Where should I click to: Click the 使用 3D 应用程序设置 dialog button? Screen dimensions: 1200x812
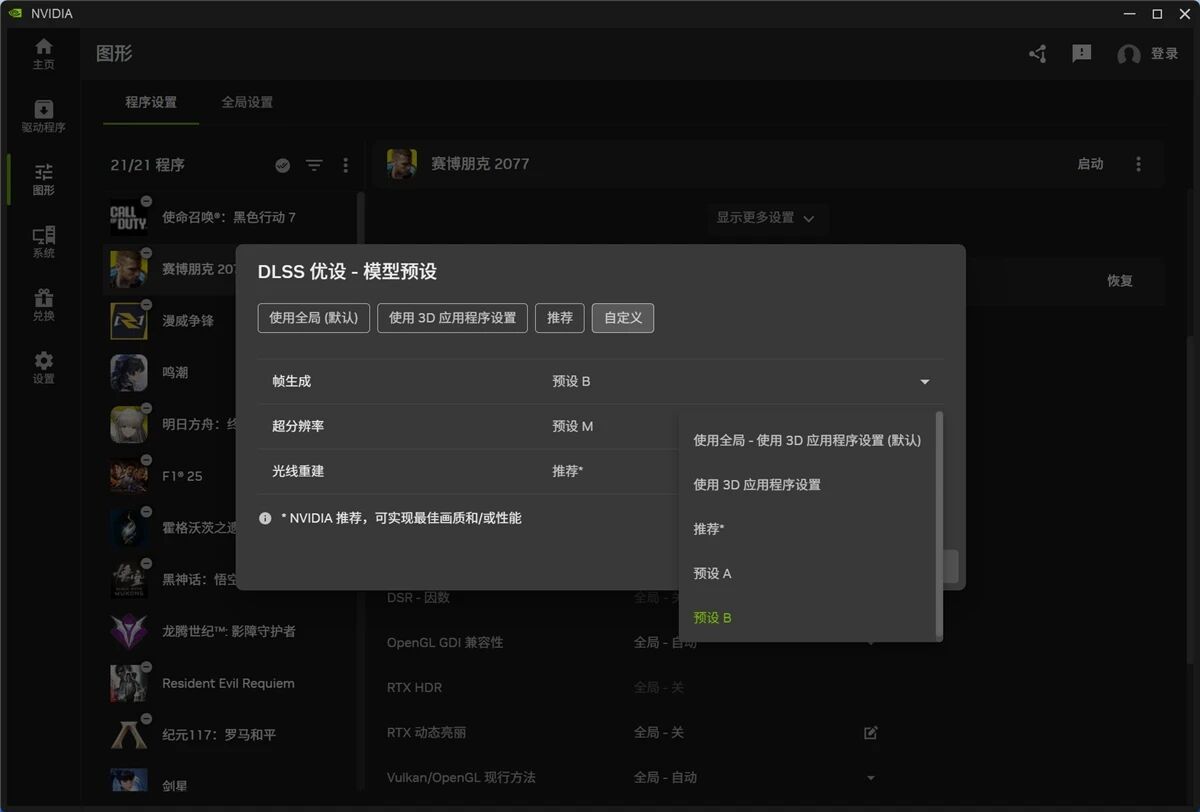[452, 318]
